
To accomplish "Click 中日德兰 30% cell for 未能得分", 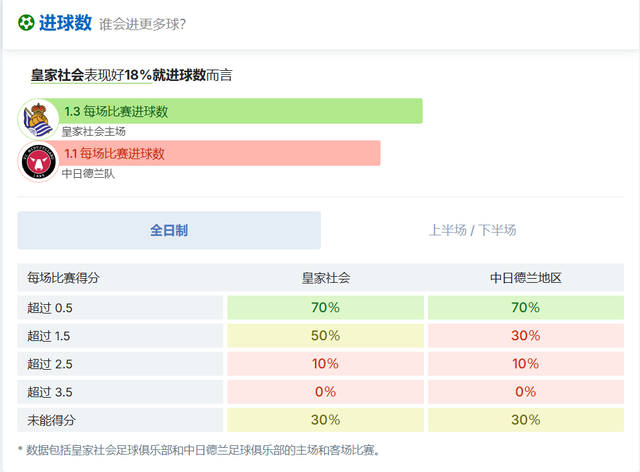I will pos(526,420).
